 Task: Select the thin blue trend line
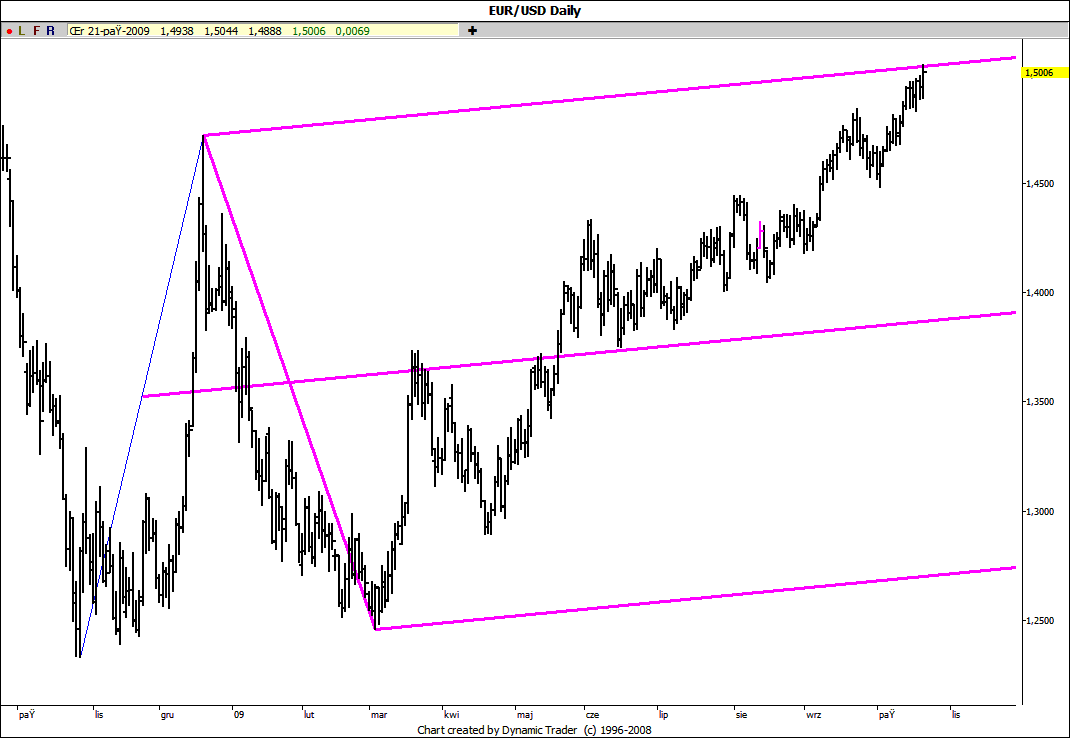pyautogui.click(x=142, y=396)
